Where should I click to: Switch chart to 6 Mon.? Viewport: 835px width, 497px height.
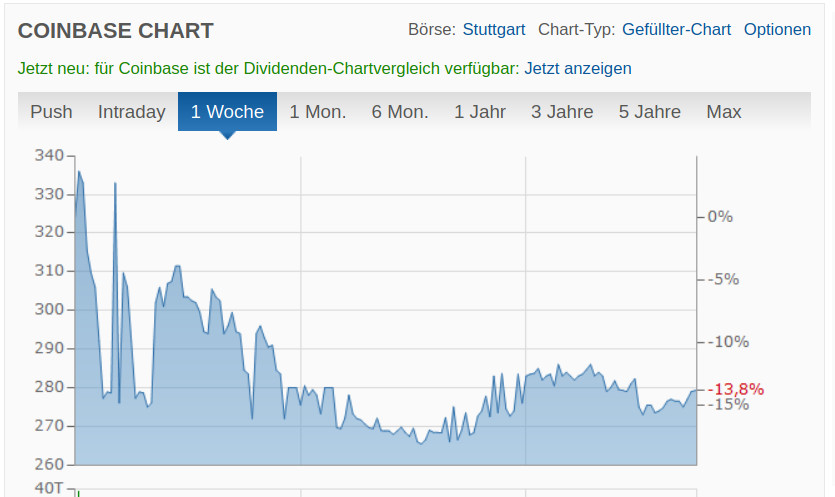coord(400,112)
